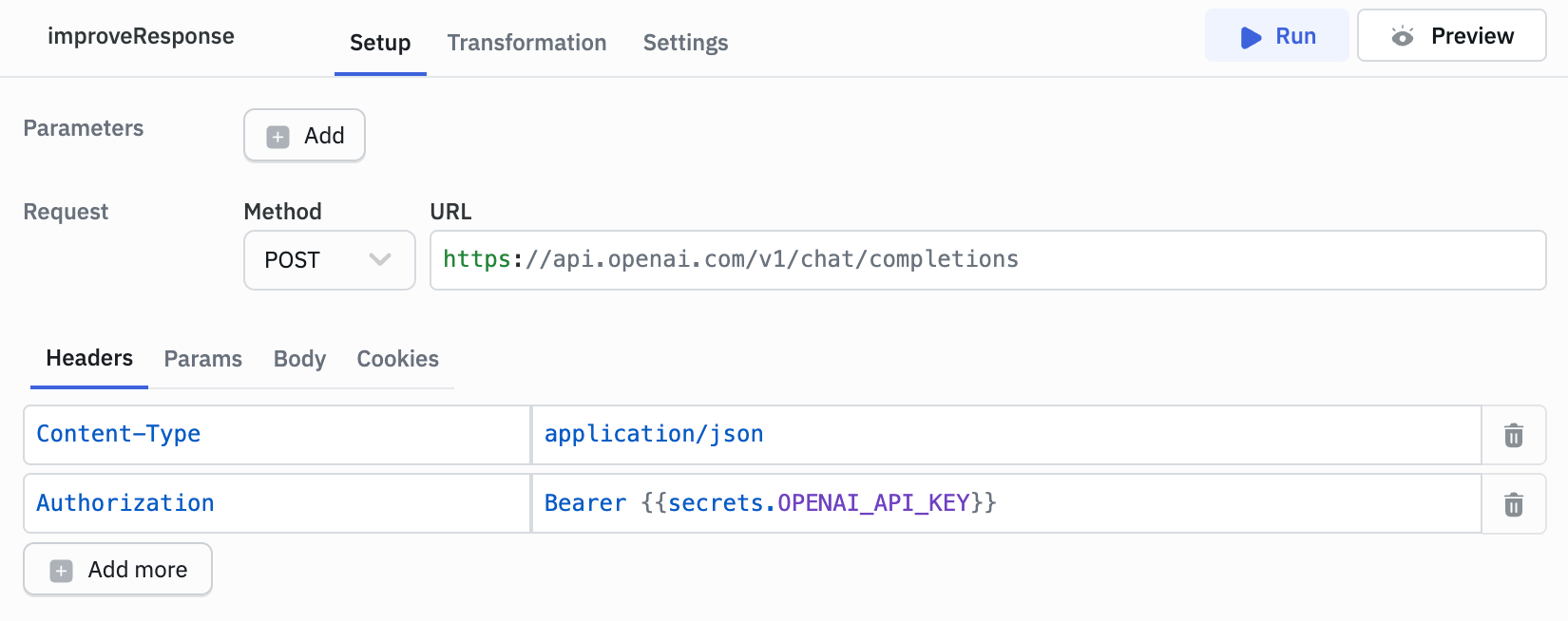1568x621 pixels.
Task: Click the improveResponse query name
Action: click(x=141, y=36)
